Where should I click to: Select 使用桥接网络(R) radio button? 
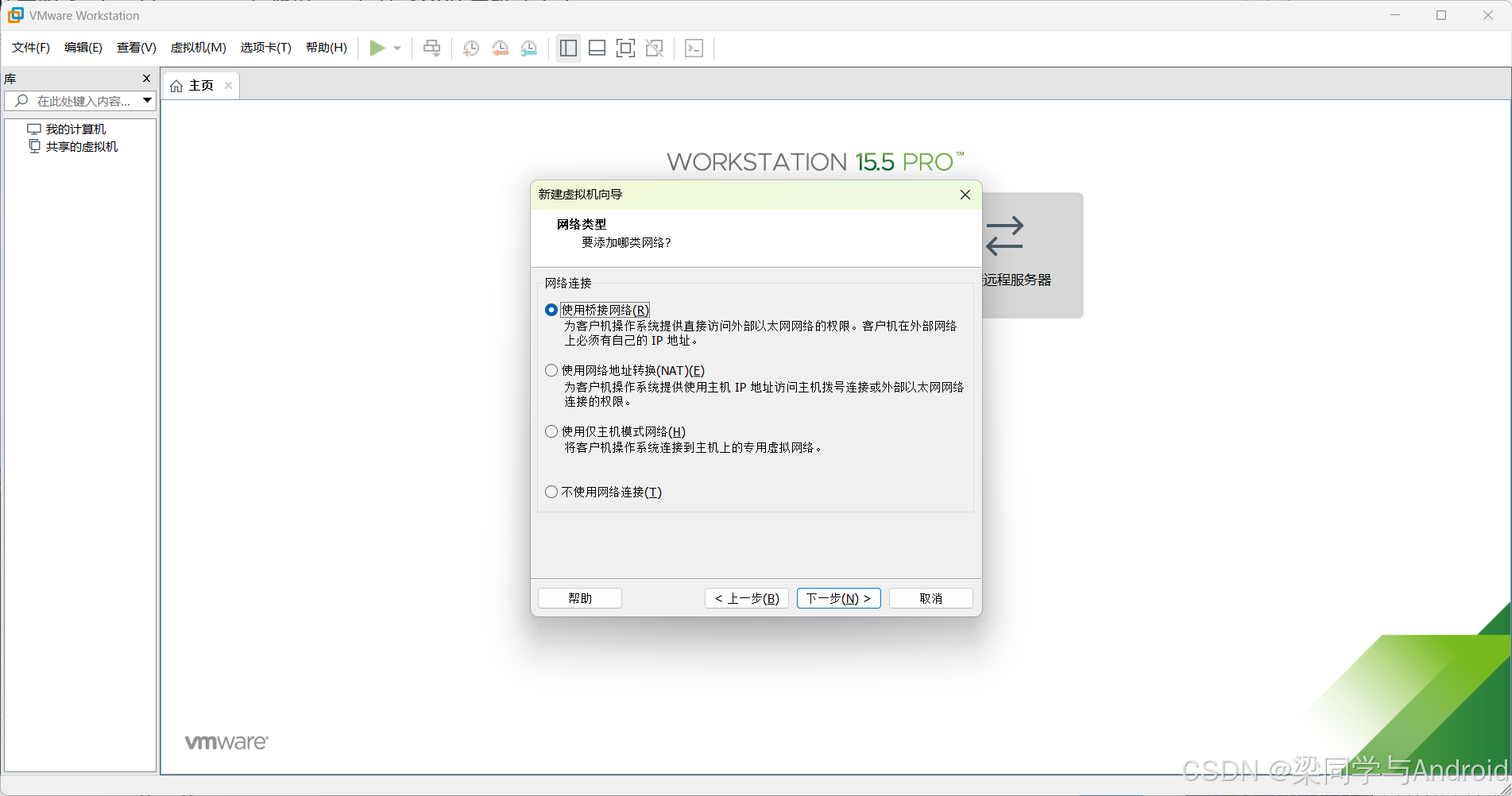(551, 310)
